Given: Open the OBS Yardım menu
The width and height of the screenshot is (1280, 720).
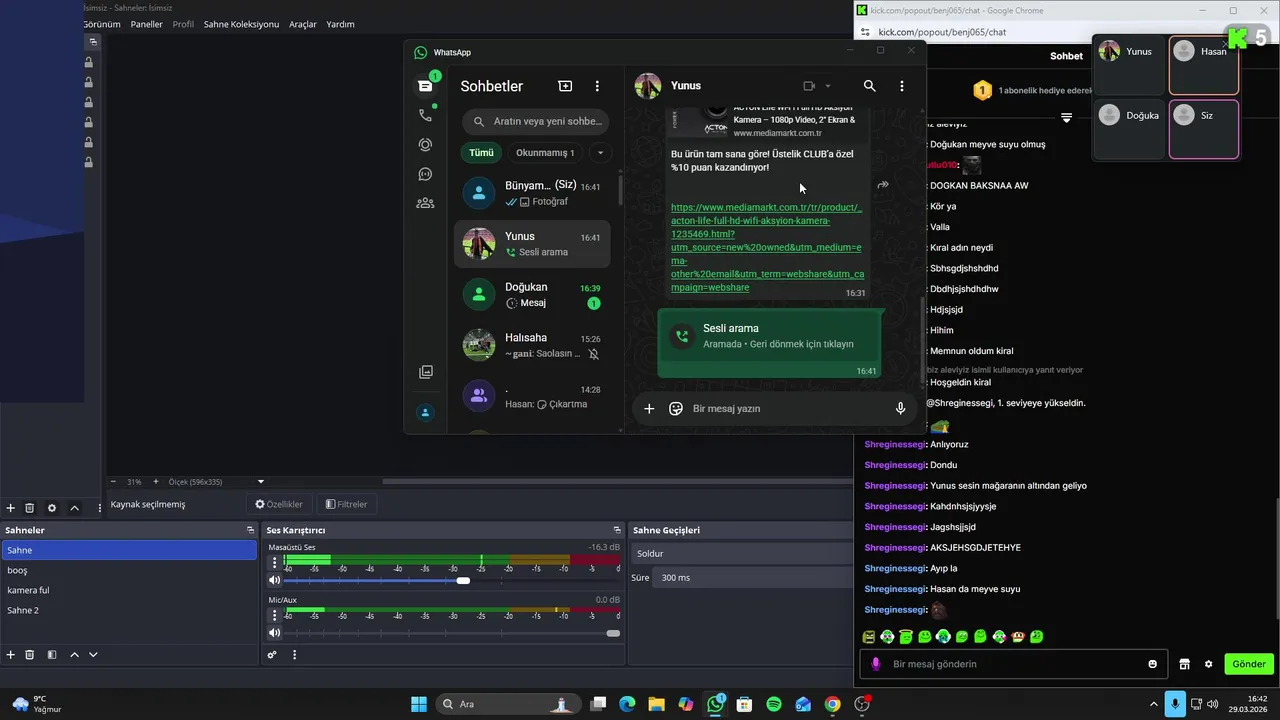Looking at the screenshot, I should point(340,24).
